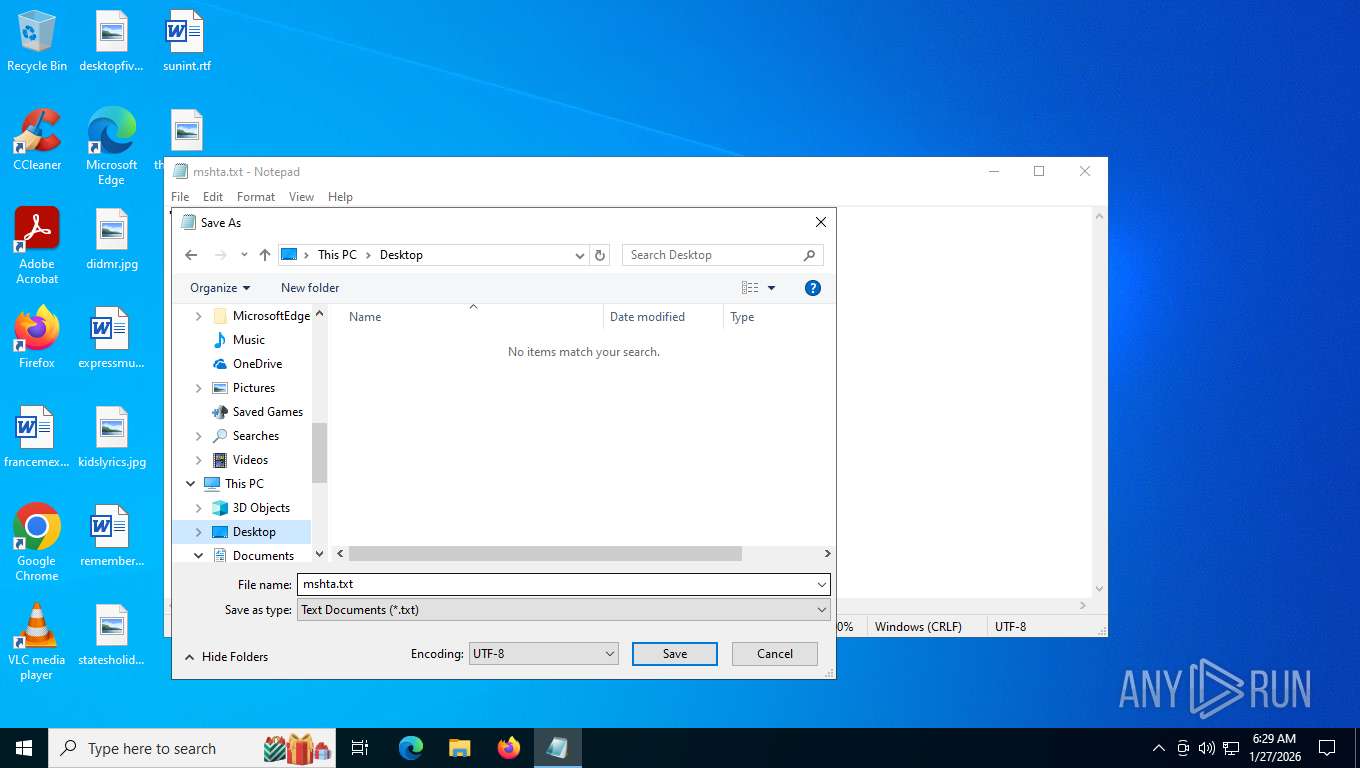Open the notification center icon
Image resolution: width=1360 pixels, height=768 pixels.
[x=1327, y=748]
